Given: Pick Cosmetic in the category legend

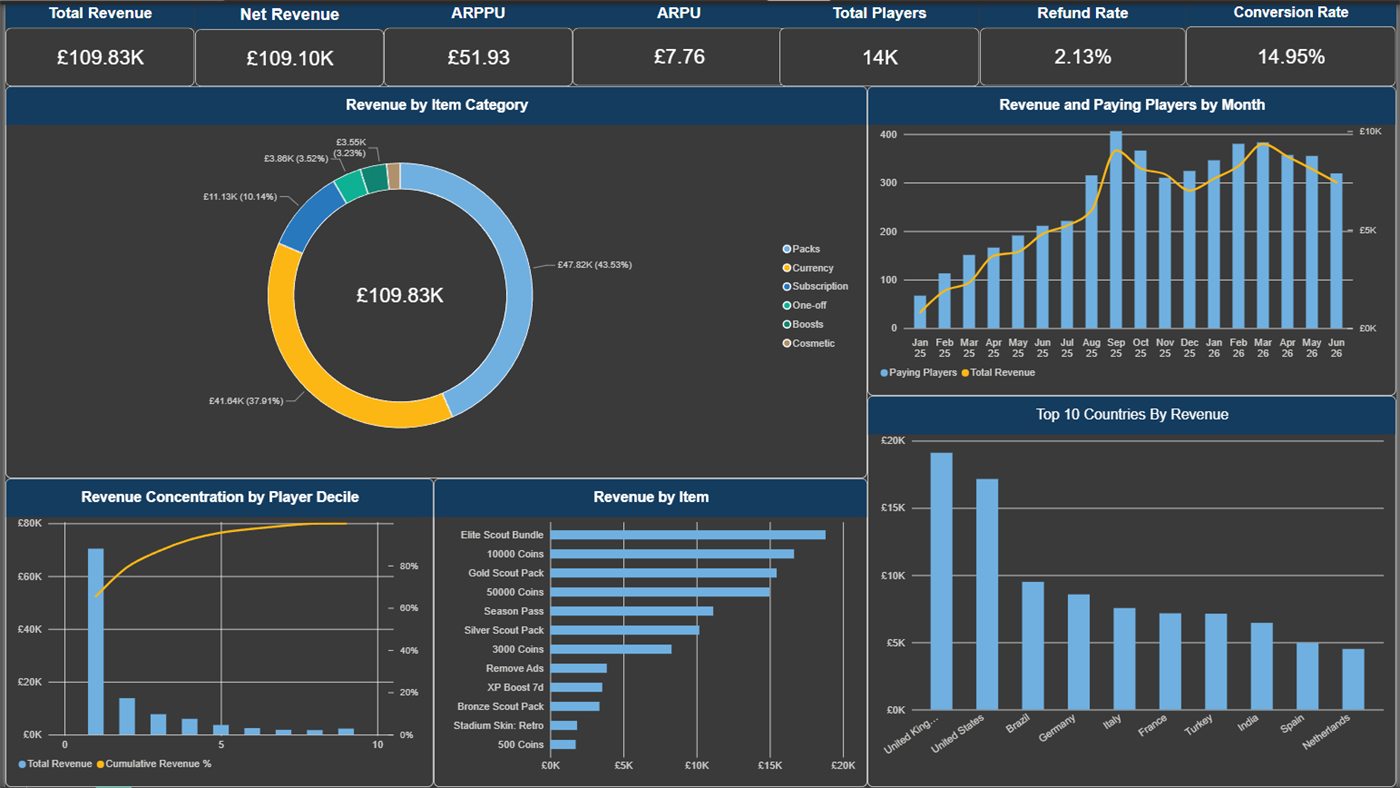Looking at the screenshot, I should tap(809, 343).
